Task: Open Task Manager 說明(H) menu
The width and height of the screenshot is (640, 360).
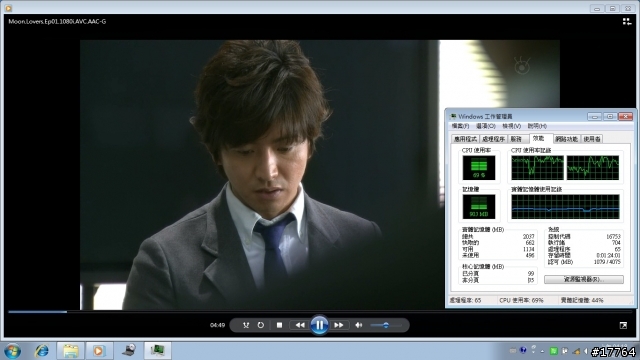Action: (537, 126)
